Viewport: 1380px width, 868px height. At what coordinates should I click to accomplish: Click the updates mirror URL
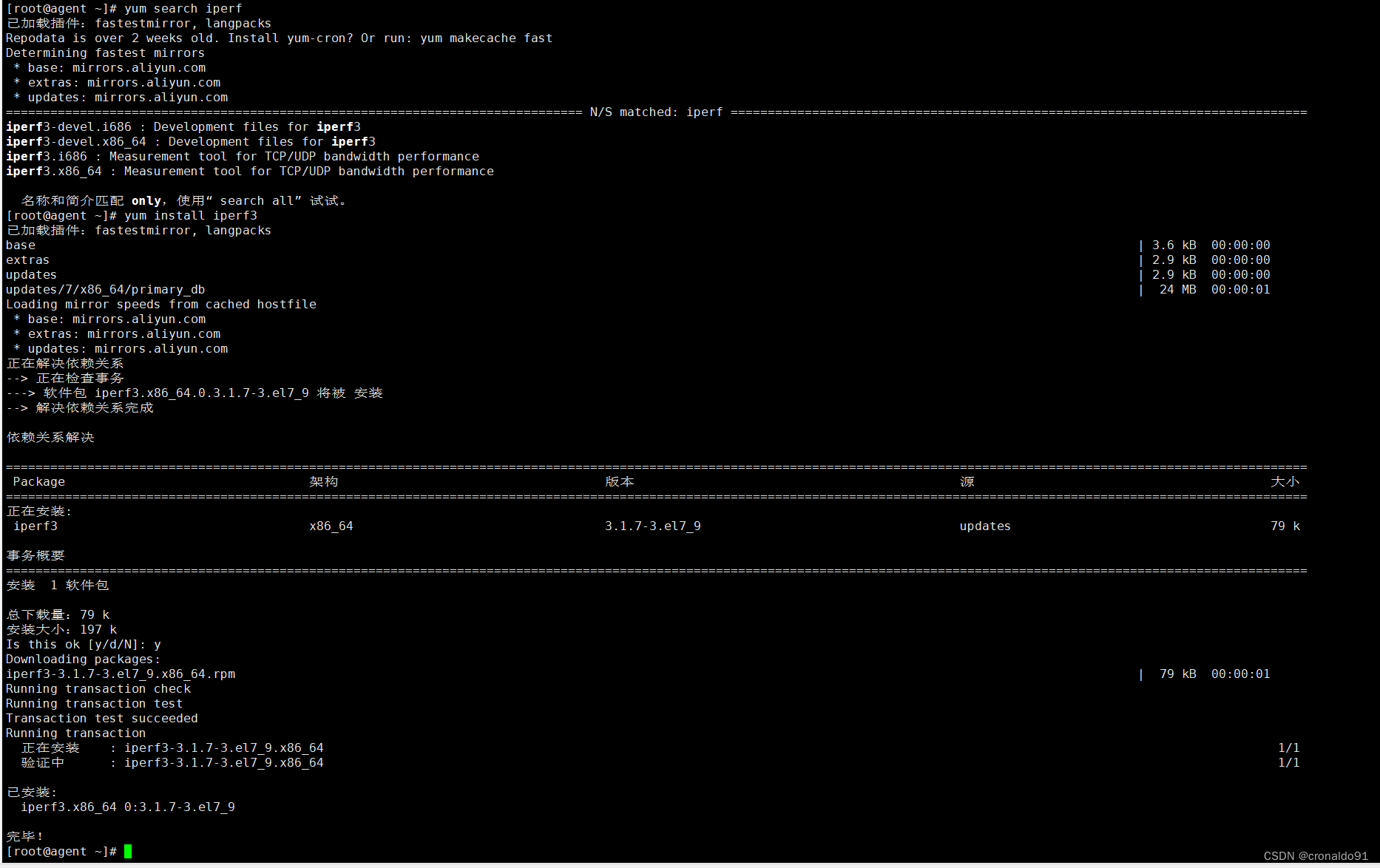pyautogui.click(x=160, y=97)
